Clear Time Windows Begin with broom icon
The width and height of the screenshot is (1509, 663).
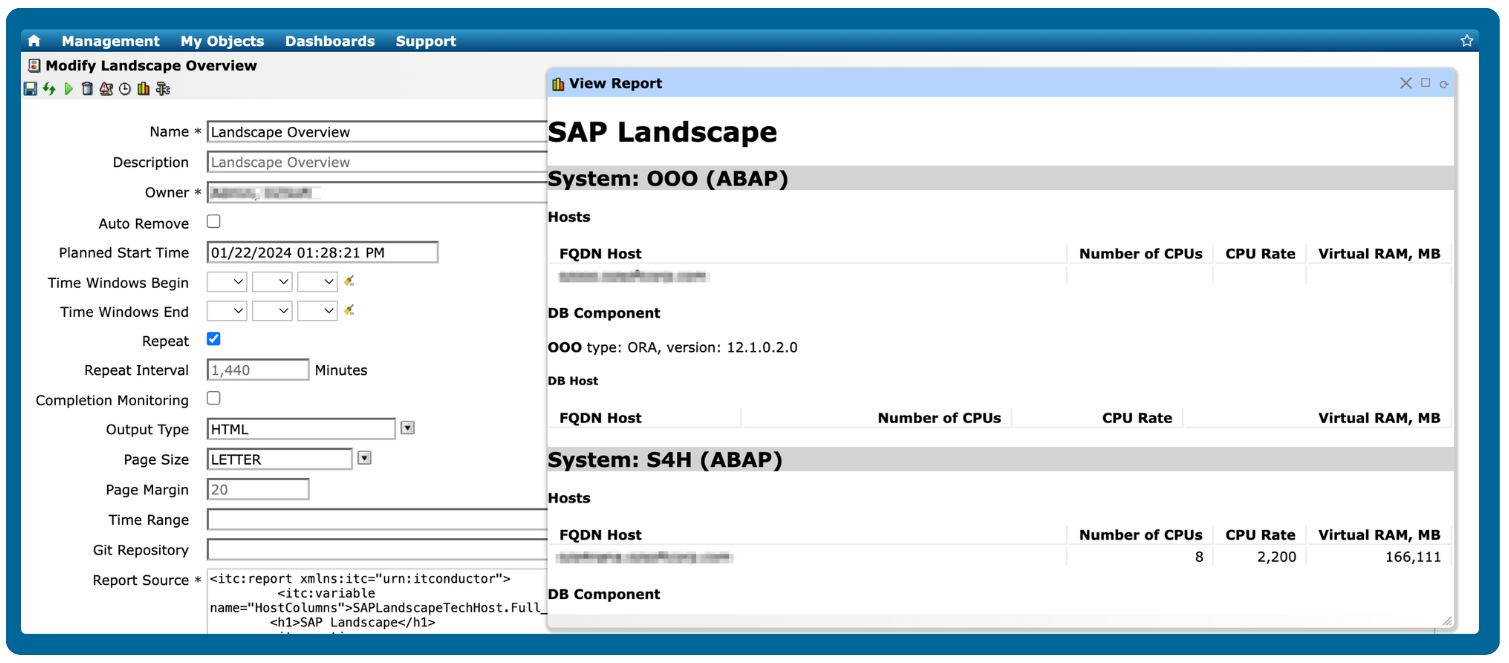pos(349,282)
